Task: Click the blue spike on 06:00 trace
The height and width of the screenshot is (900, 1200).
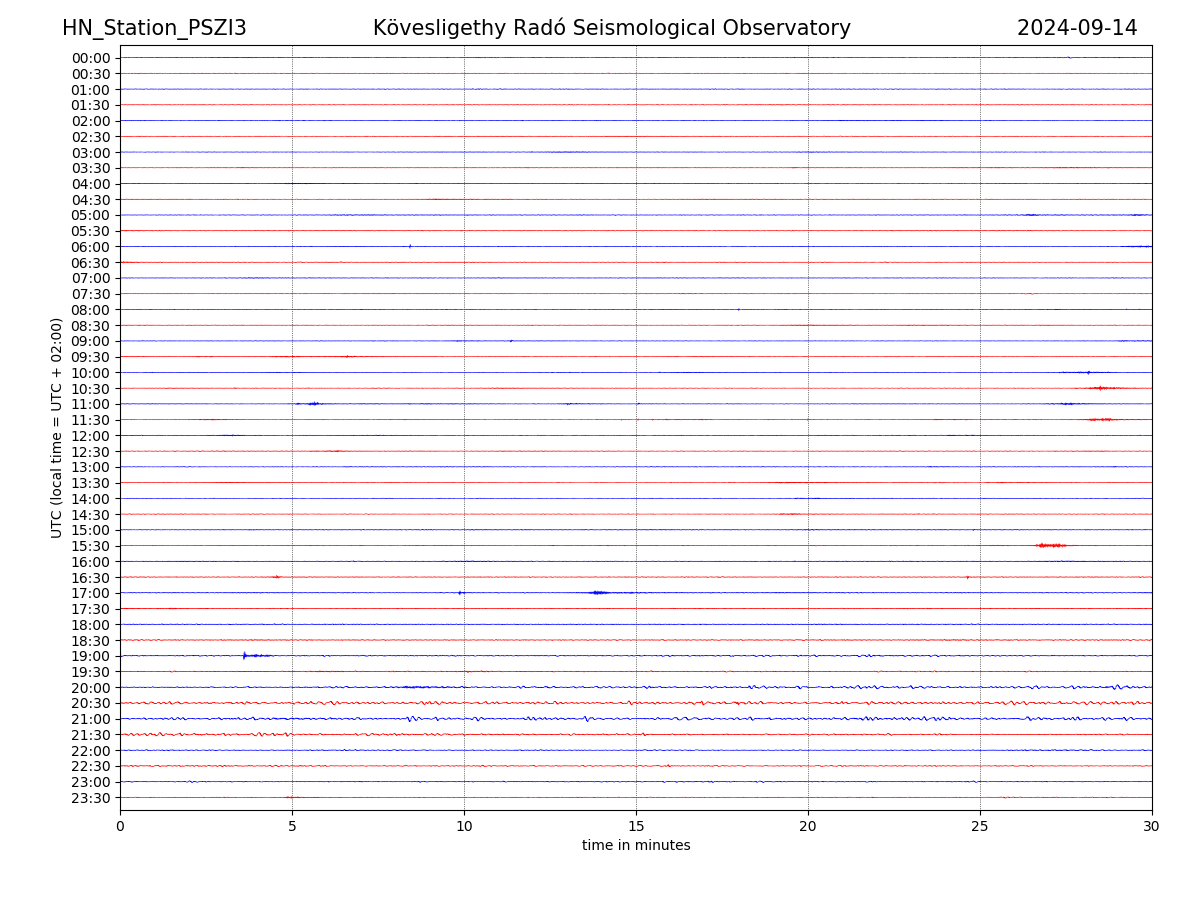Action: pyautogui.click(x=409, y=246)
